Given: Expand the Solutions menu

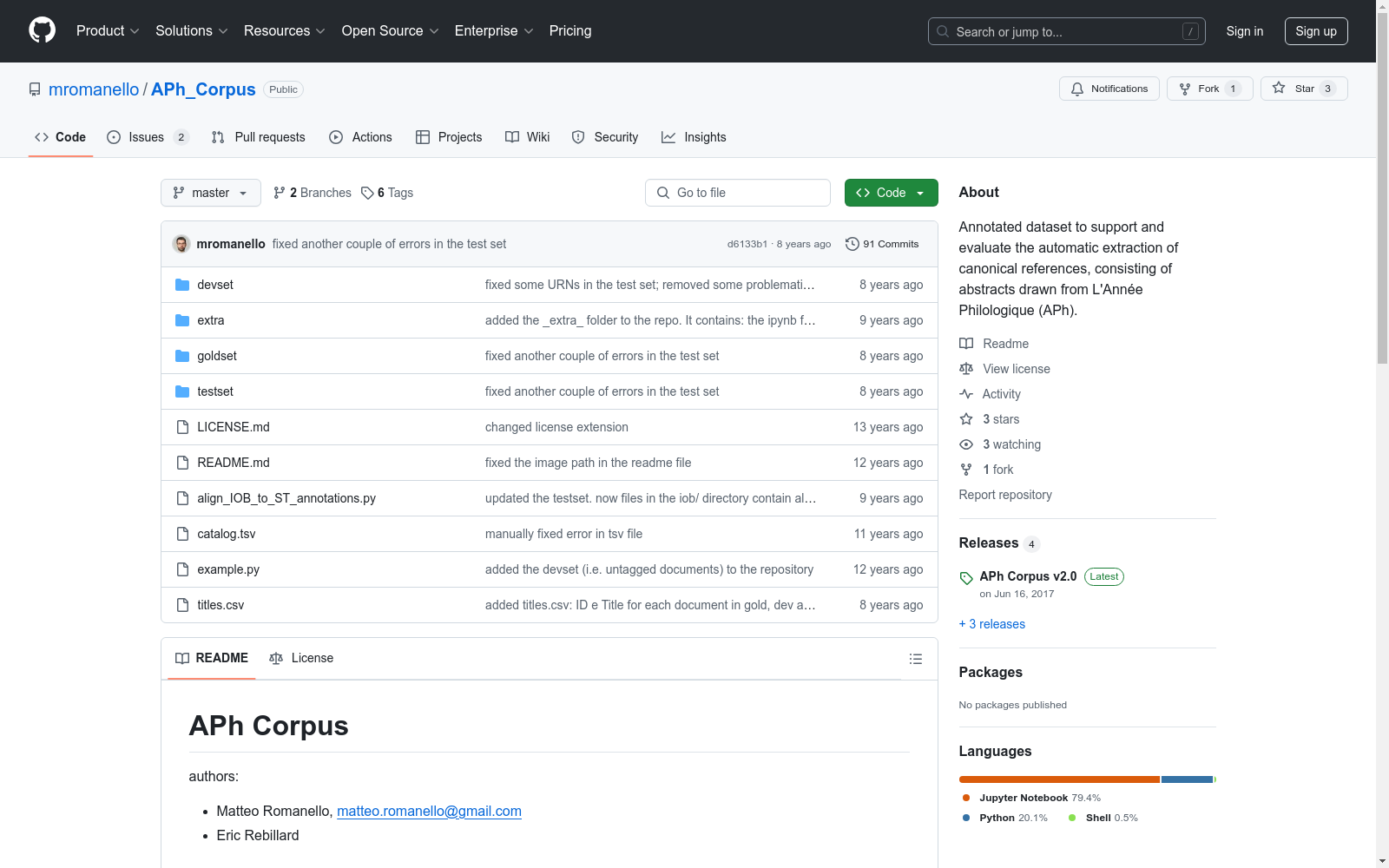Looking at the screenshot, I should [x=192, y=30].
